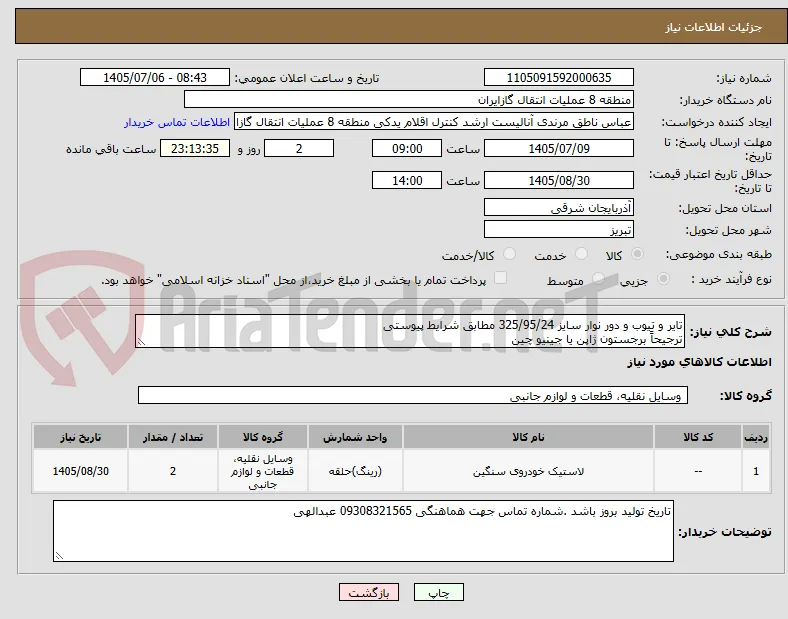Toggle the اسناد خزانه اسلامی payment checkbox
This screenshot has width=788, height=619.
pyautogui.click(x=501, y=278)
